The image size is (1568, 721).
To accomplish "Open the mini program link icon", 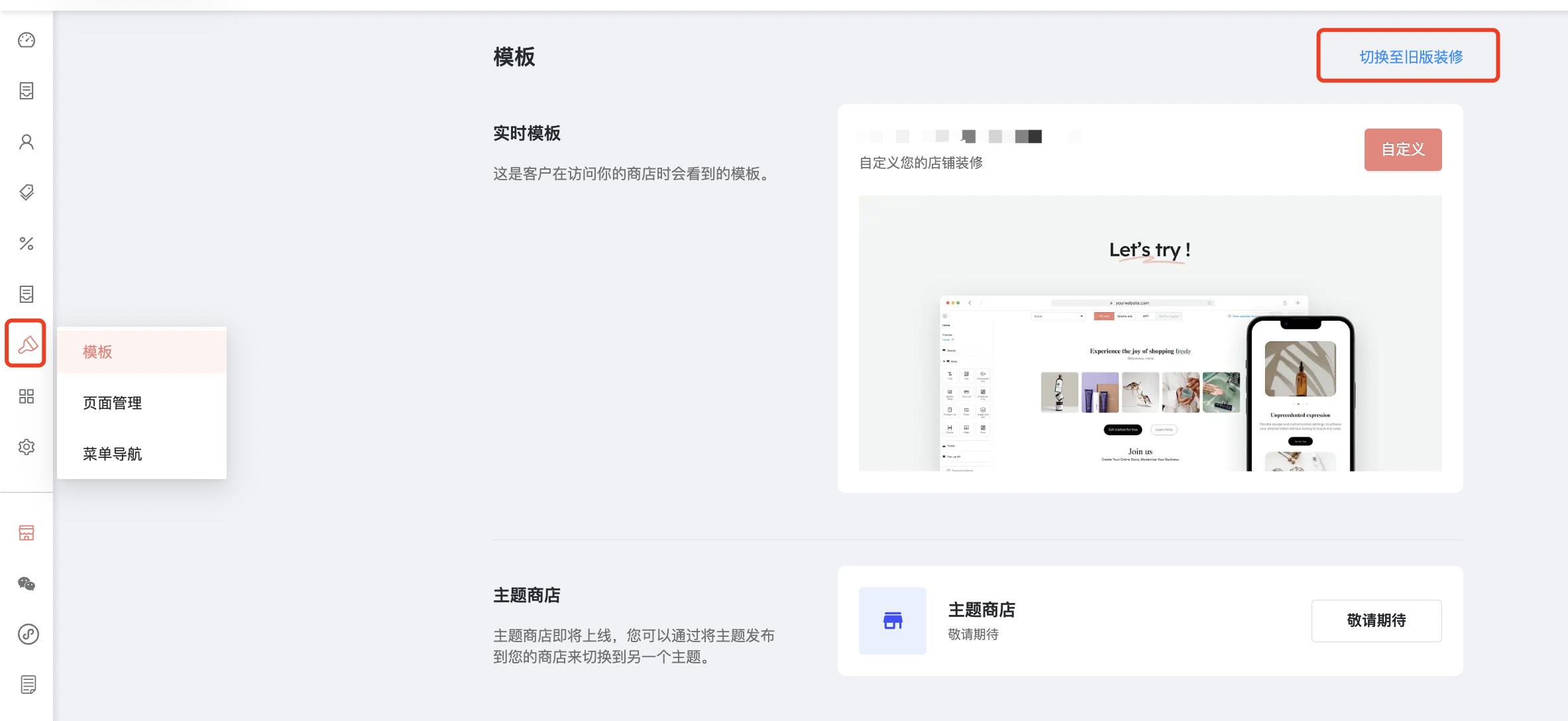I will coord(28,634).
